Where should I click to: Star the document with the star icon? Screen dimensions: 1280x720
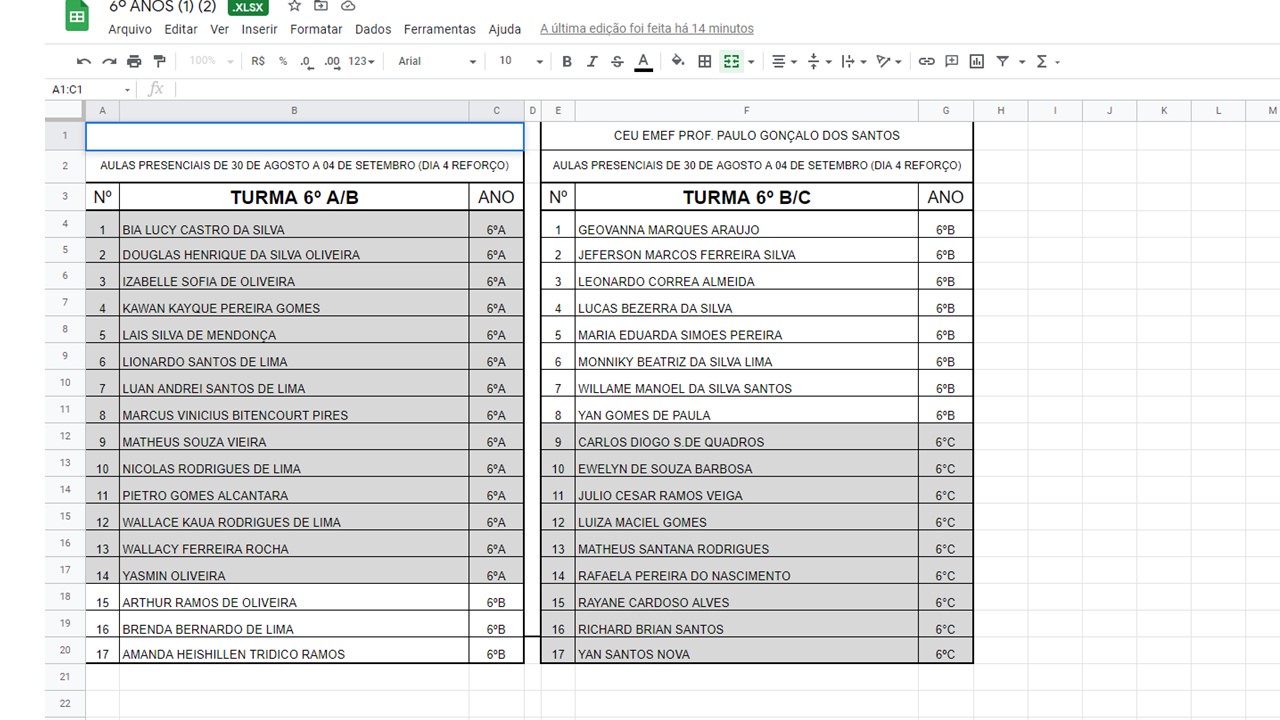pos(295,6)
